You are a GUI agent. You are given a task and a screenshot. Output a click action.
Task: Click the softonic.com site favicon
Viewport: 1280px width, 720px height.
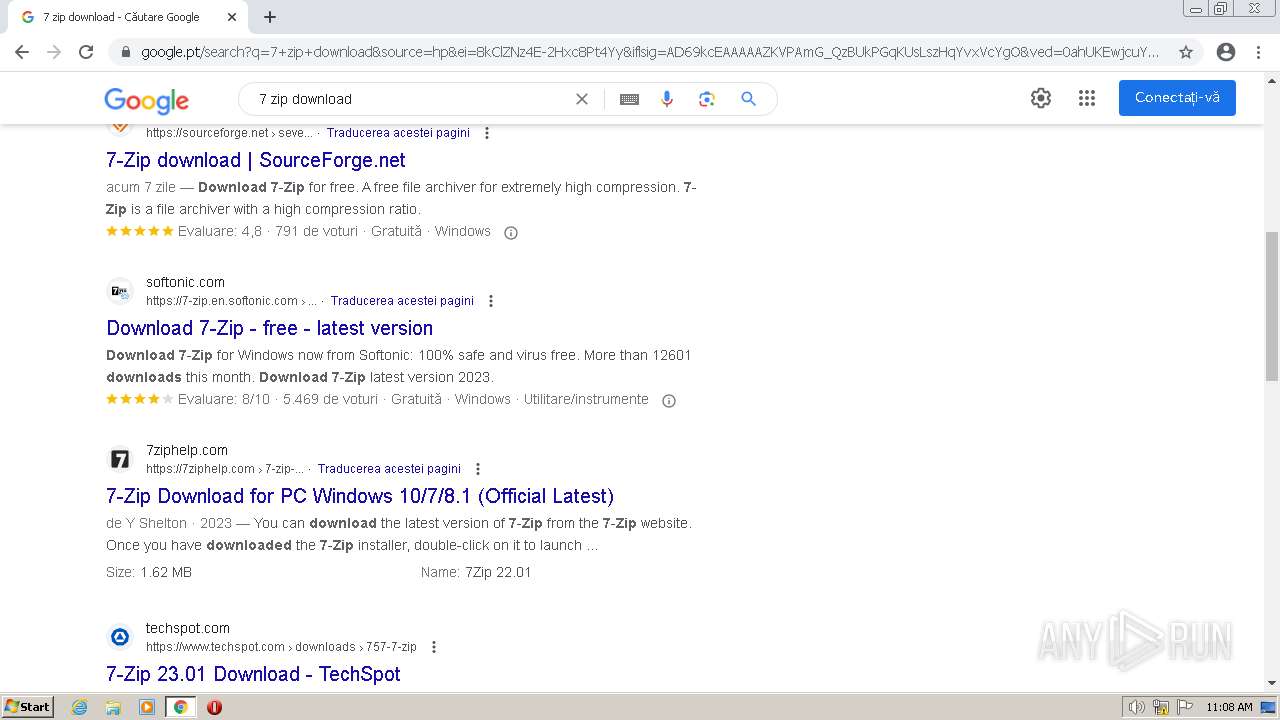120,291
